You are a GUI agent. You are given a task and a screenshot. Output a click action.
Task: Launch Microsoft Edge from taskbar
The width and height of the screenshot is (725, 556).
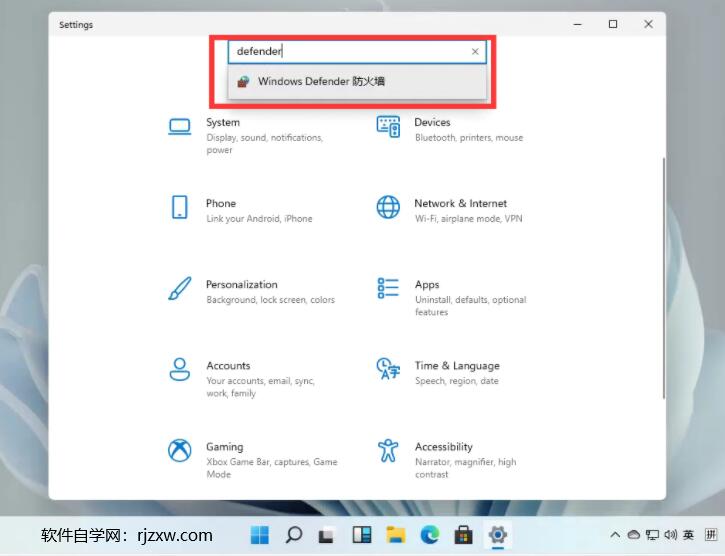430,535
